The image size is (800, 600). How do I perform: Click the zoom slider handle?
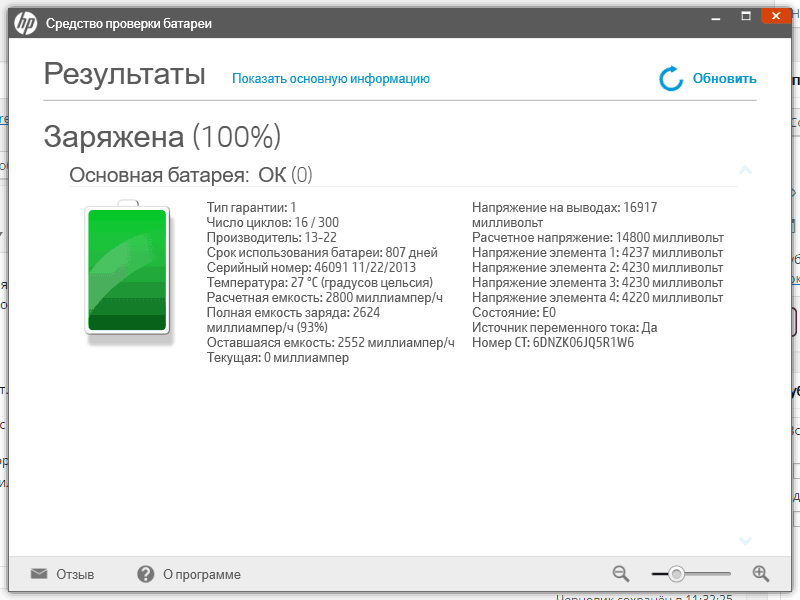pos(677,574)
